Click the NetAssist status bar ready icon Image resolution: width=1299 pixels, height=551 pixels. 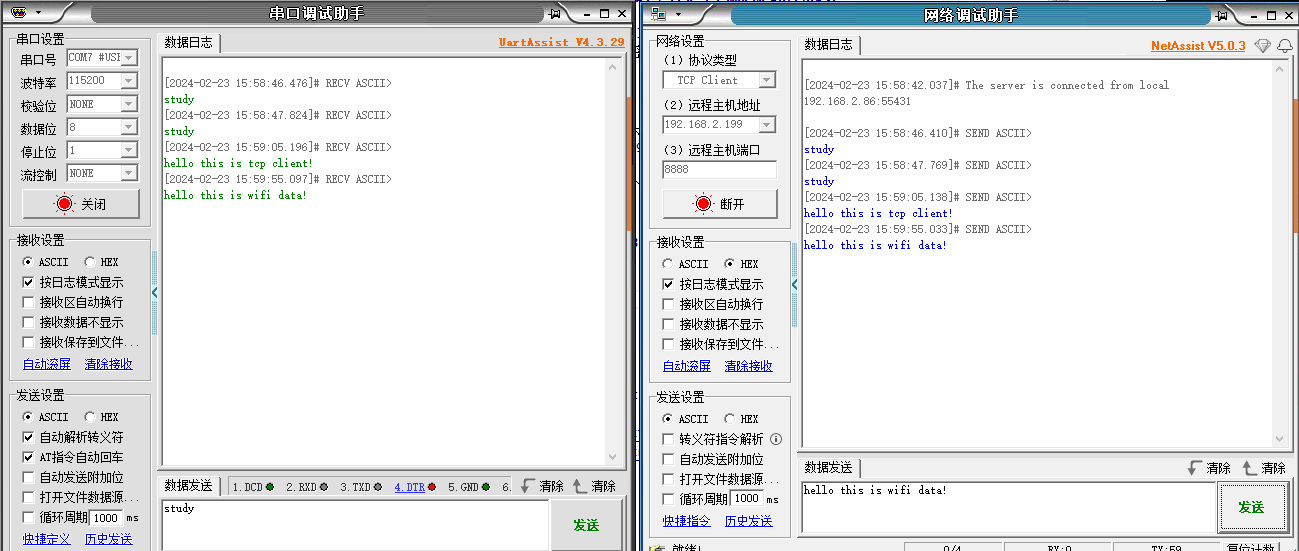point(658,547)
